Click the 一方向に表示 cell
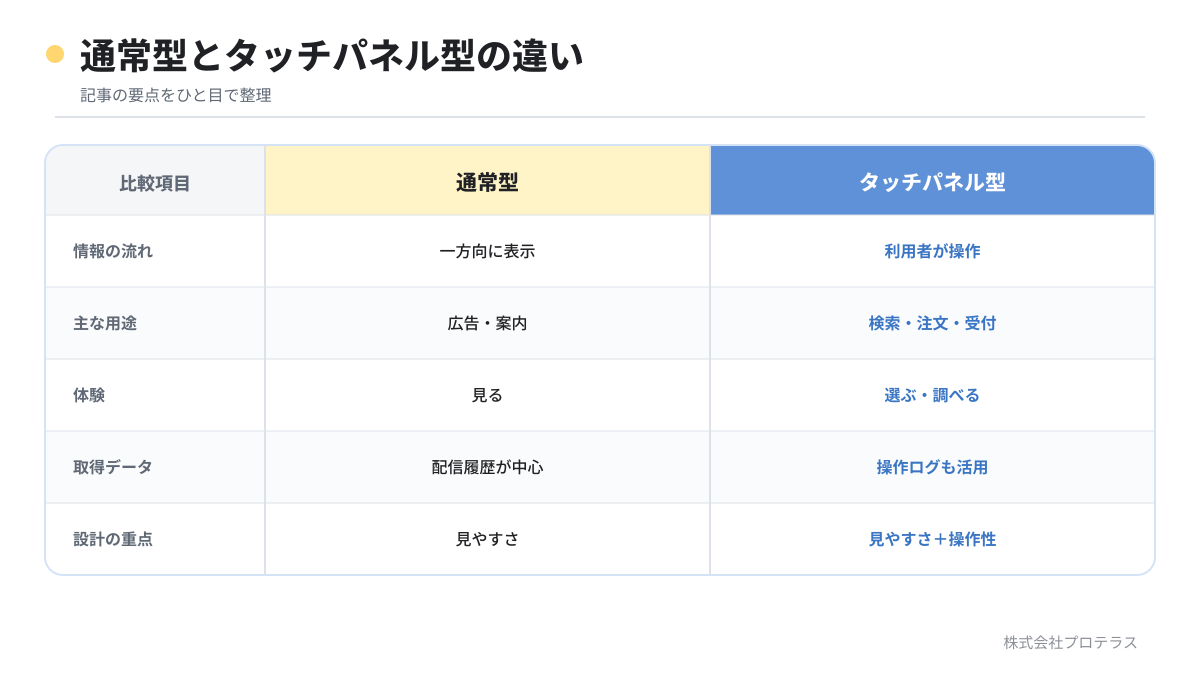Screen dimensions: 1200x675 click(488, 251)
